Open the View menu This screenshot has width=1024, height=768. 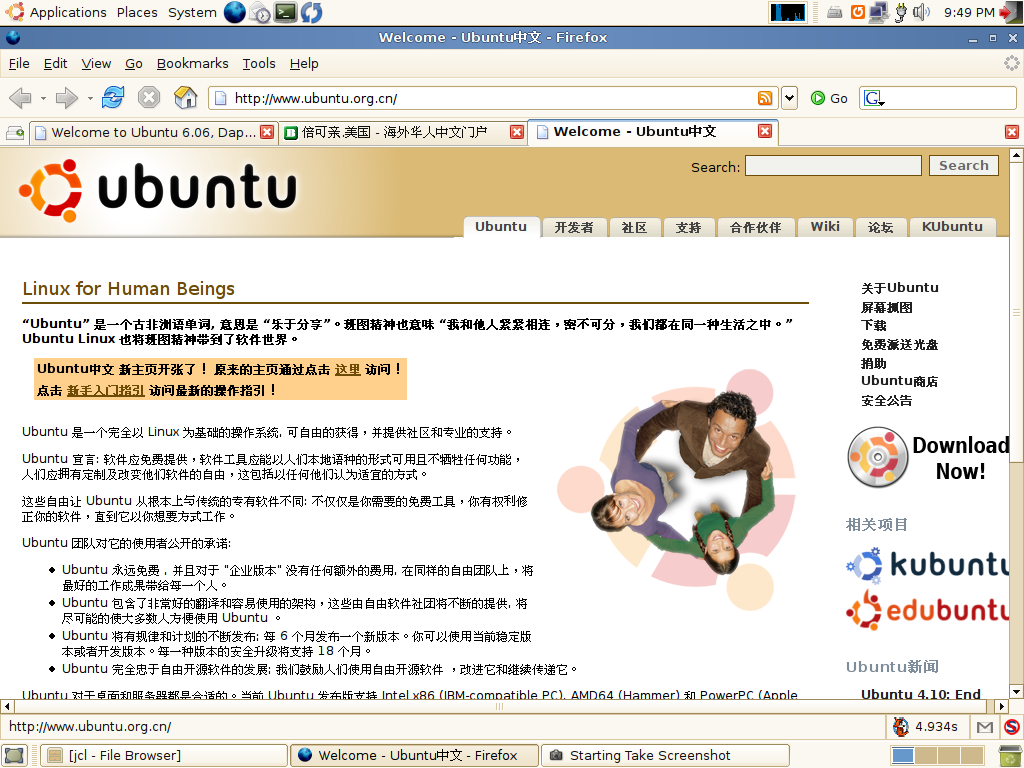click(96, 63)
